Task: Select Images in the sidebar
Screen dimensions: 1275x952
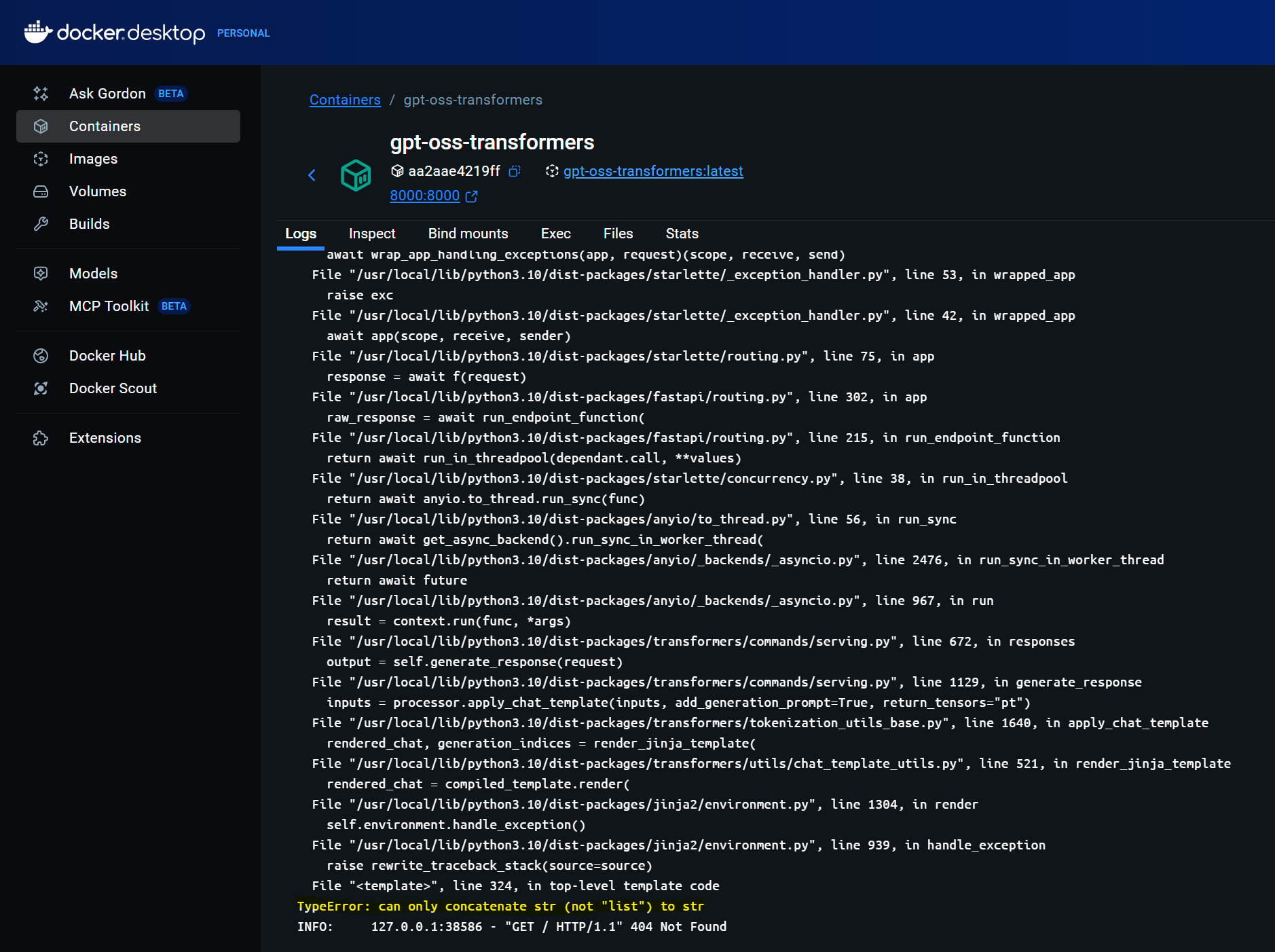Action: (128, 159)
